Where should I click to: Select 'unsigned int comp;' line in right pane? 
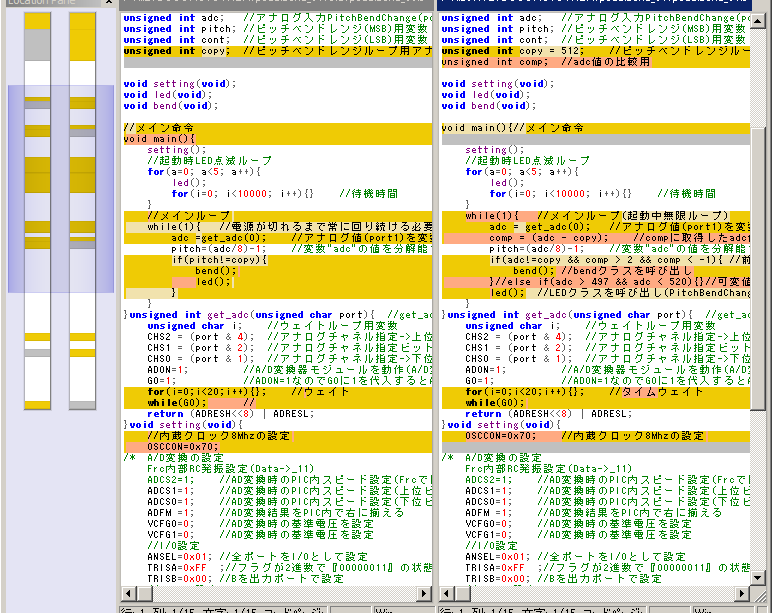596,62
